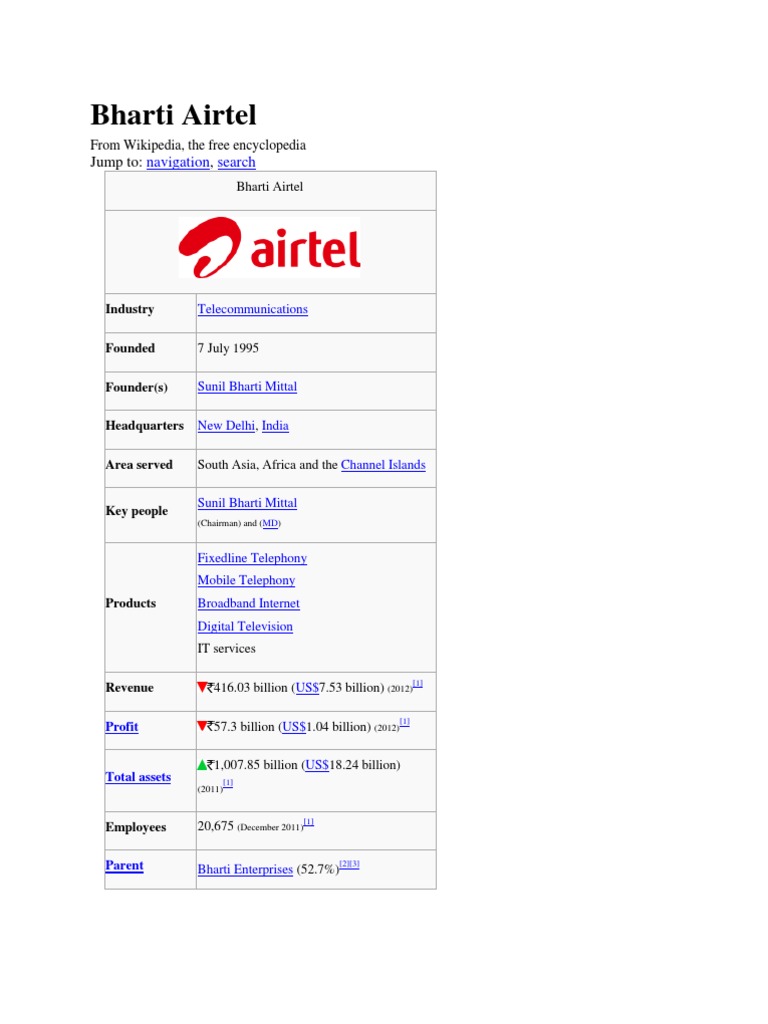The height and width of the screenshot is (1024, 768).
Task: Click the green increase arrow in Total assets row
Action: click(202, 765)
